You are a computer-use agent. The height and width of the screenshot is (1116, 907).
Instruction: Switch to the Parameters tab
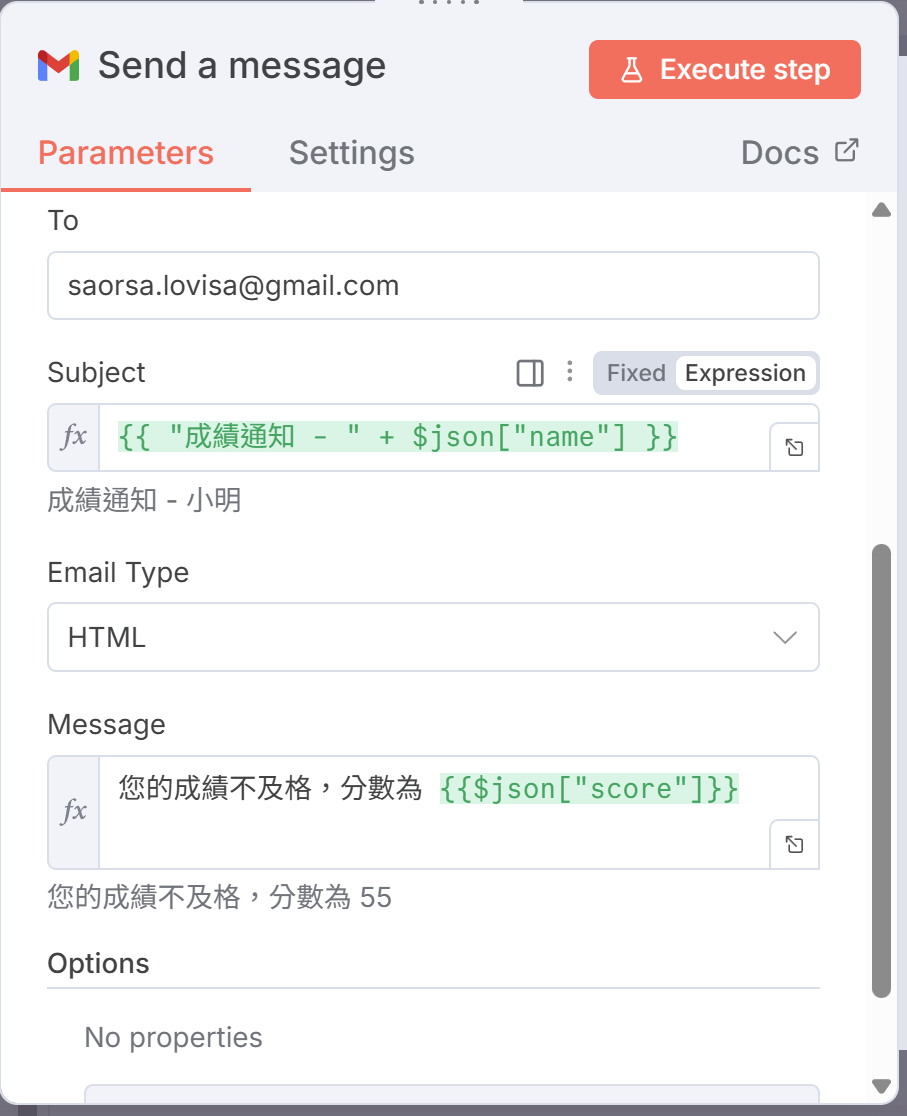(126, 153)
